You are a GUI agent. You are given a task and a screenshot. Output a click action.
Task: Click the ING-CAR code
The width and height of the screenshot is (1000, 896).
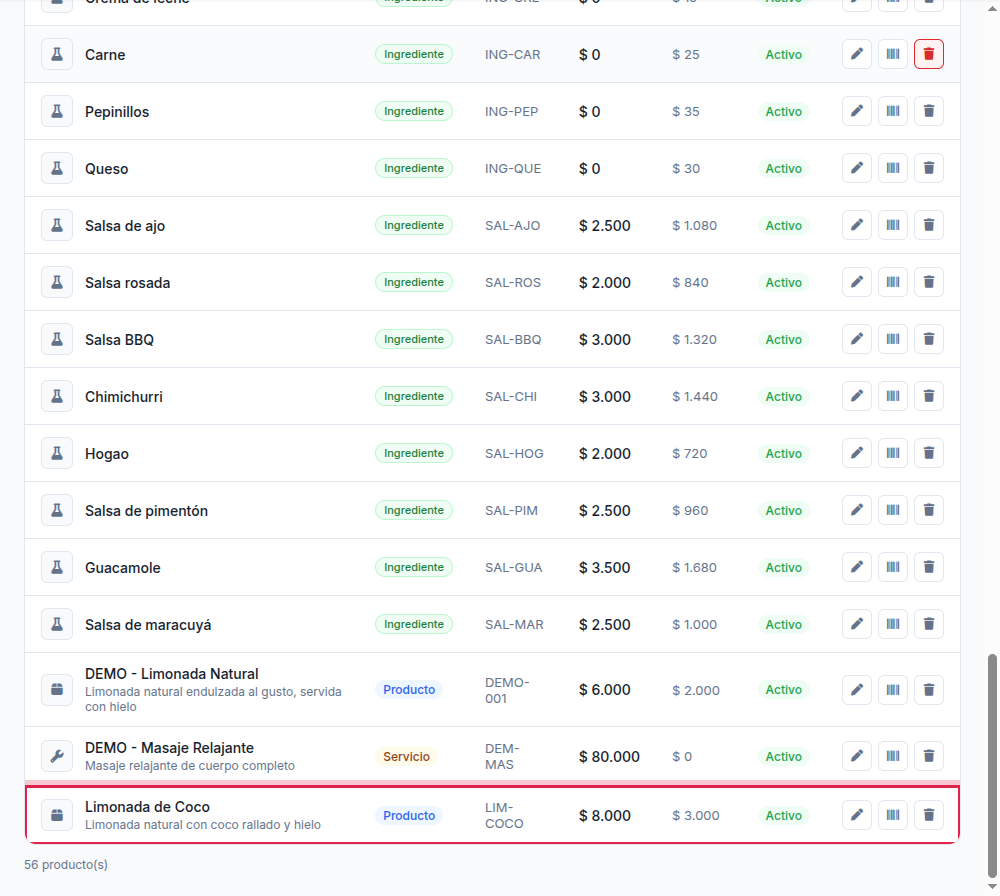[x=512, y=55]
